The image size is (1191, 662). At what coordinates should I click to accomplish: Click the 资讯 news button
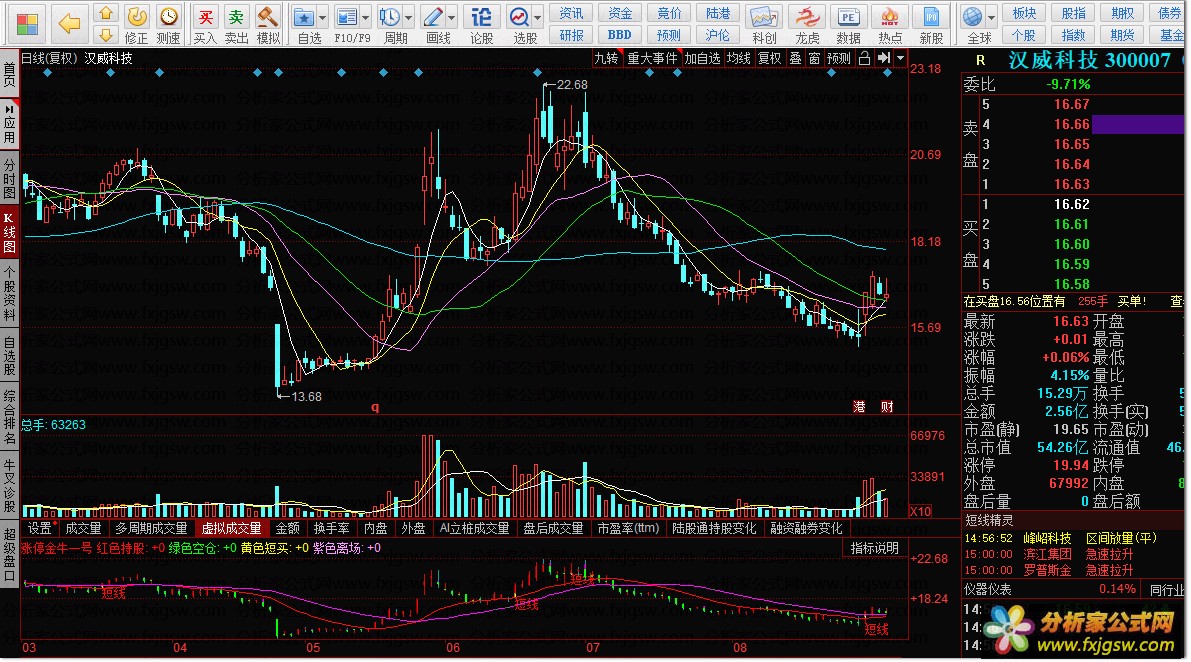coord(571,14)
